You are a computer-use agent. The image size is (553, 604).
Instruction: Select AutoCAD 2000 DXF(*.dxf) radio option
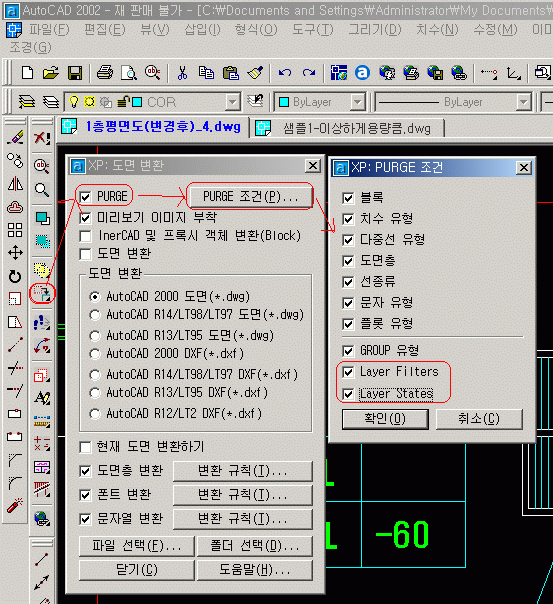(x=95, y=354)
